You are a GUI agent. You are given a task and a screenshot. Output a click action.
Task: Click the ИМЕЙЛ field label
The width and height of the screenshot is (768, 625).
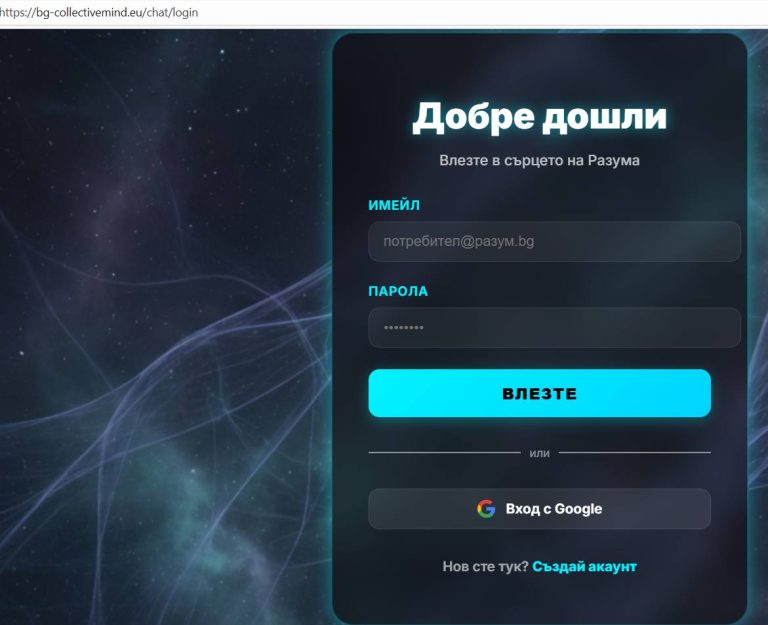tap(394, 205)
